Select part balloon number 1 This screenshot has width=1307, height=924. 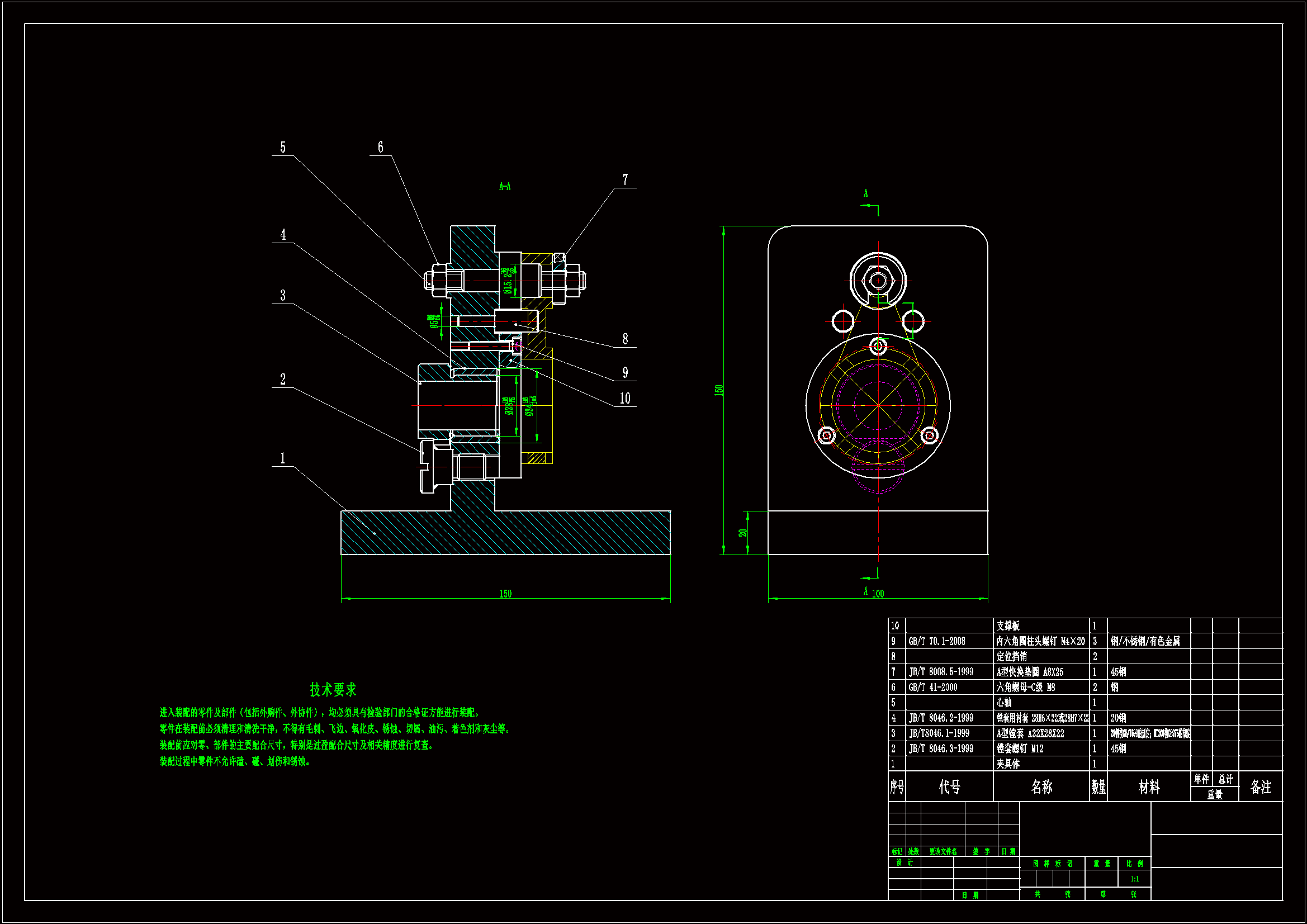(x=283, y=458)
